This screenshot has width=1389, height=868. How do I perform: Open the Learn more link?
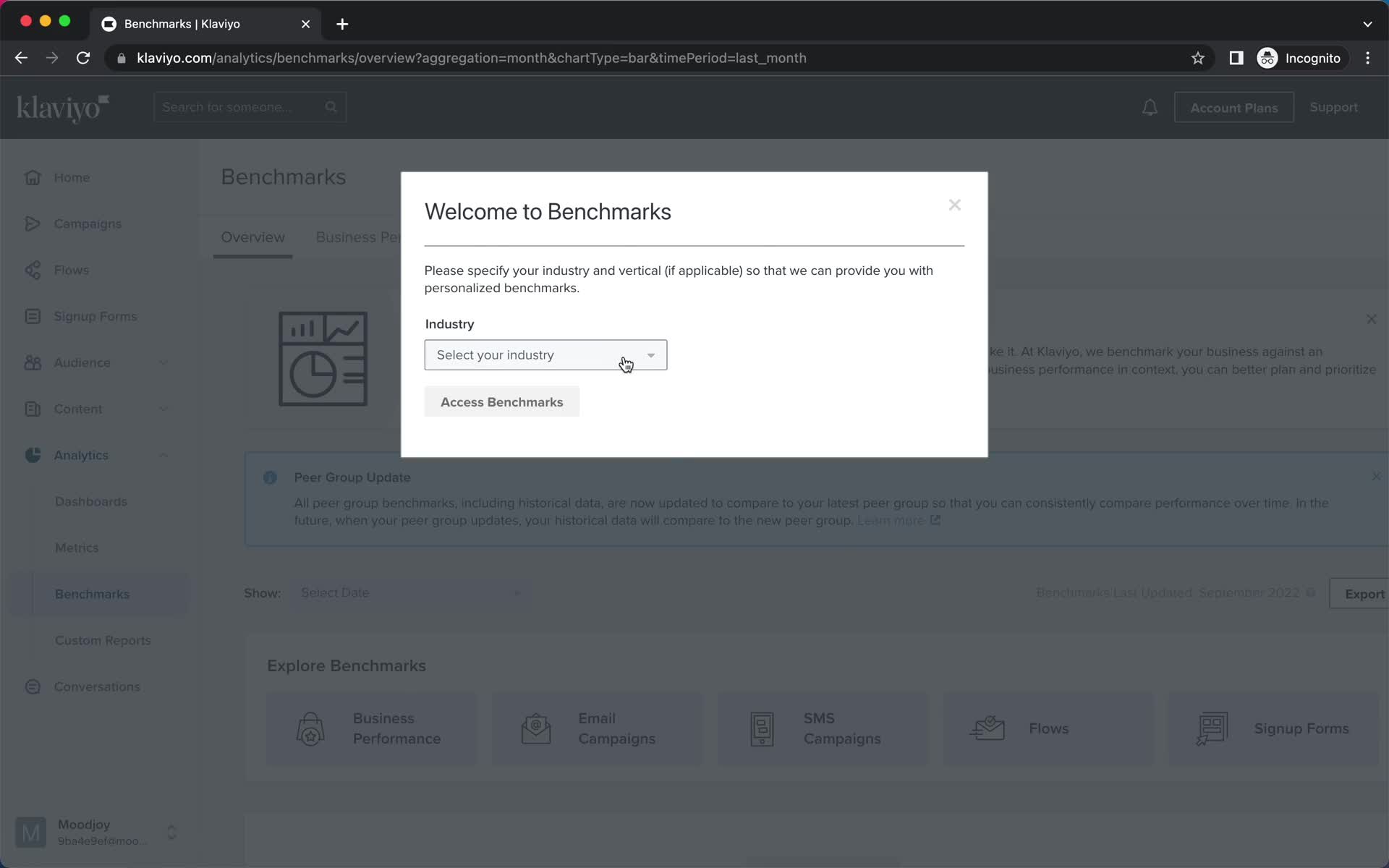[898, 521]
